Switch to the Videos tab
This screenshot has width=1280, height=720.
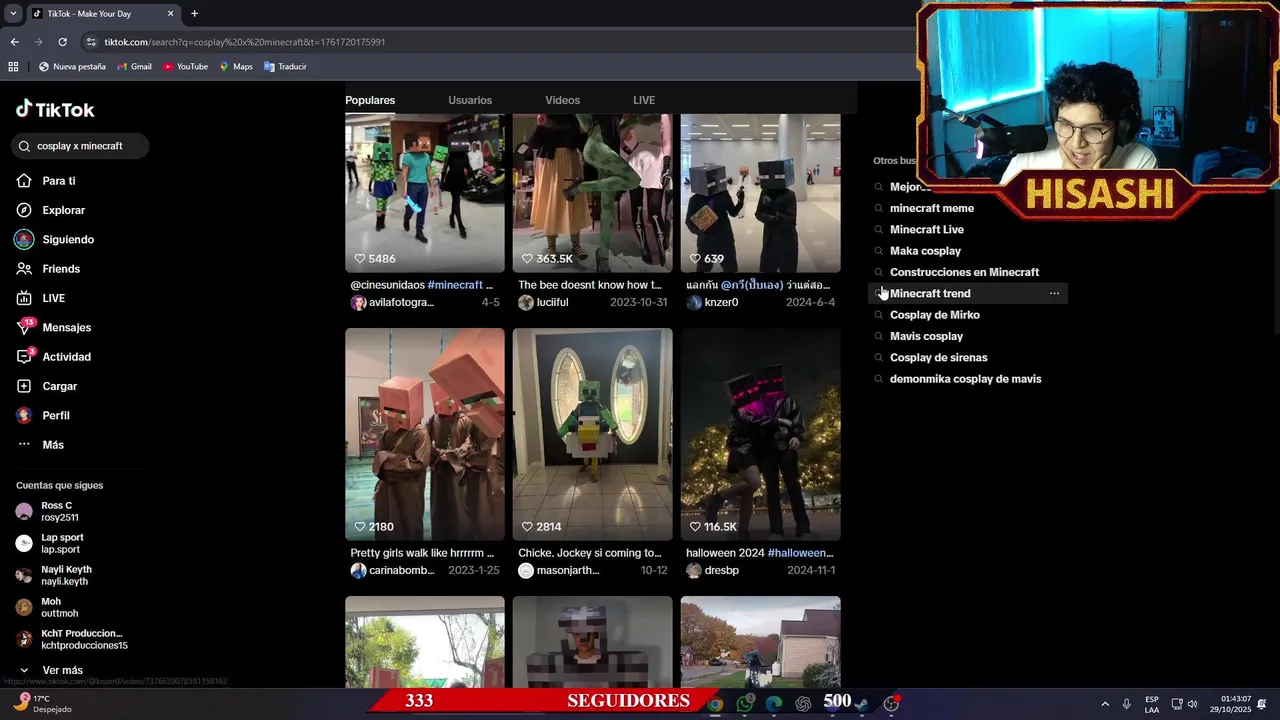[562, 100]
